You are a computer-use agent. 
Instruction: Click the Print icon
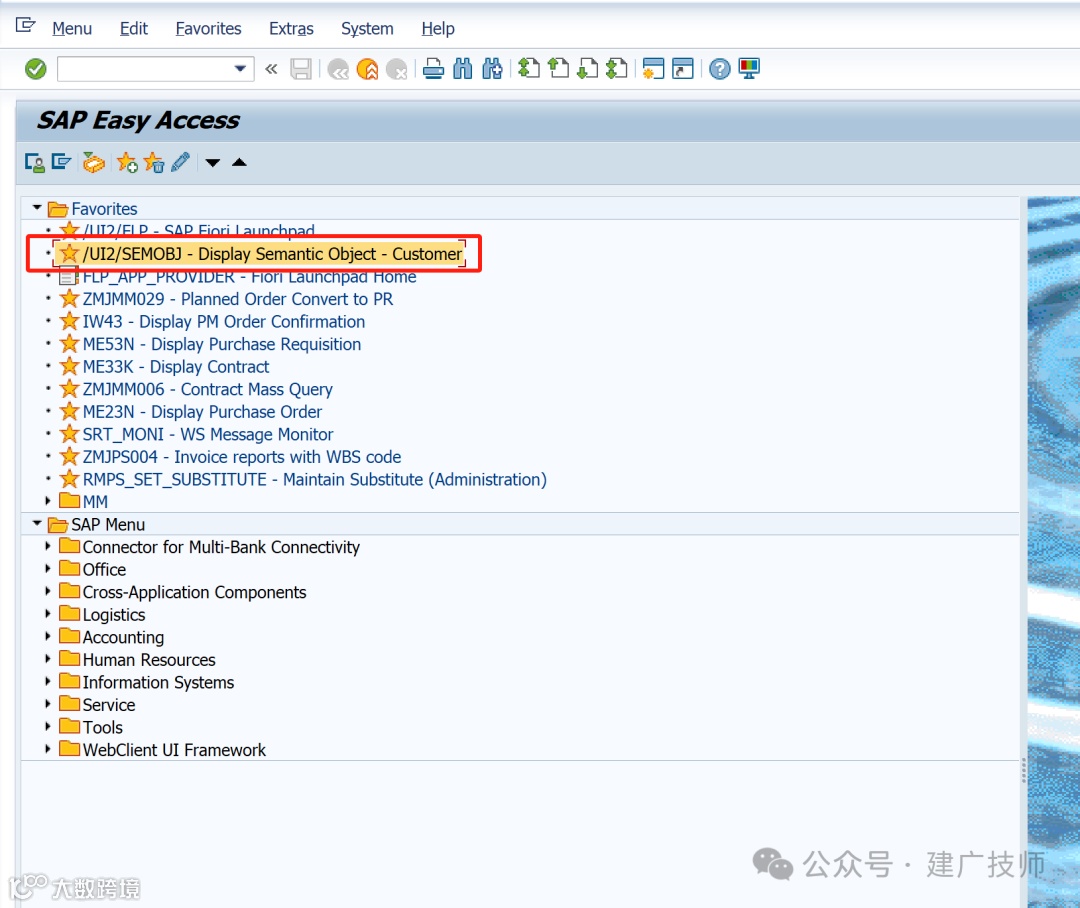433,69
